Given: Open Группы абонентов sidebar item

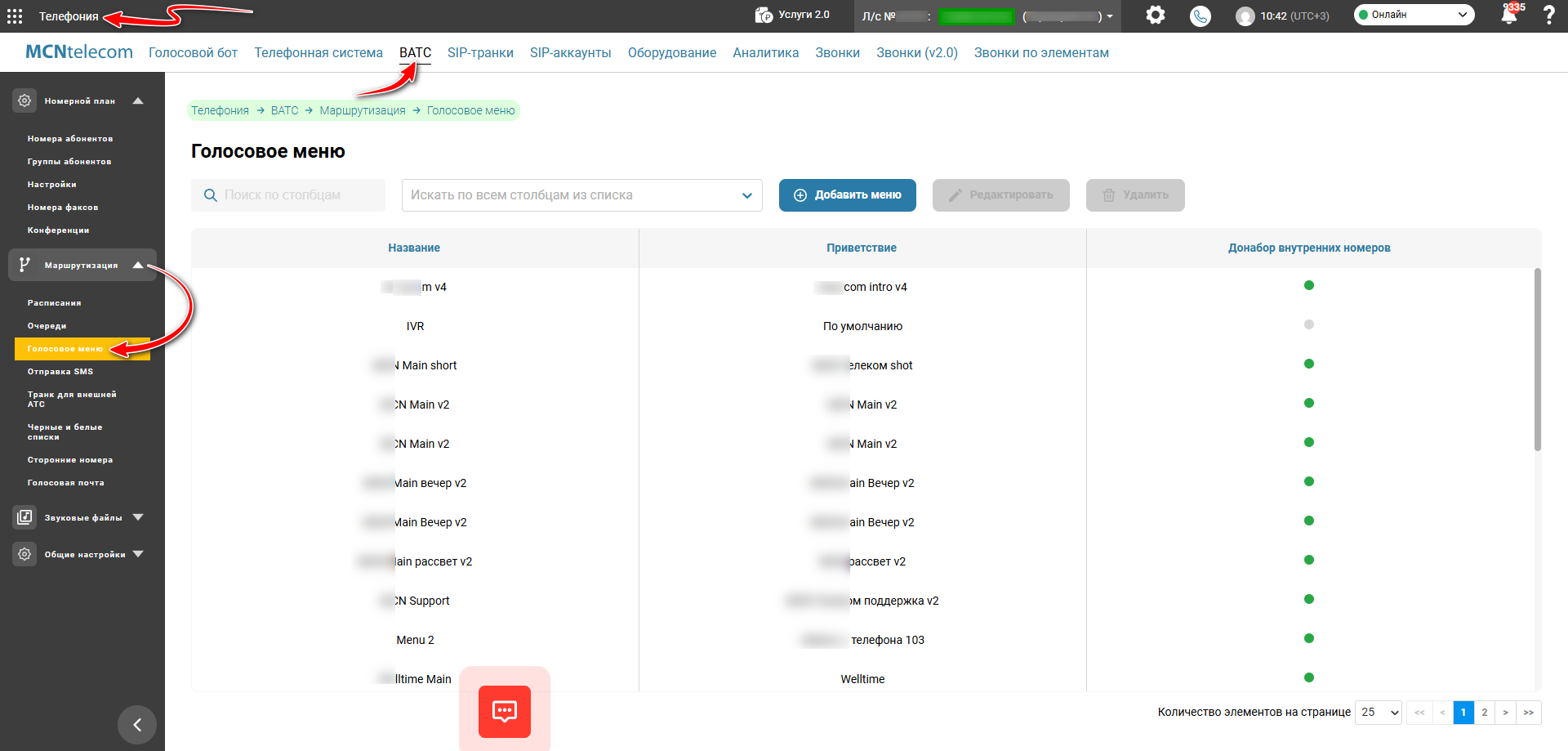Looking at the screenshot, I should pyautogui.click(x=69, y=162).
